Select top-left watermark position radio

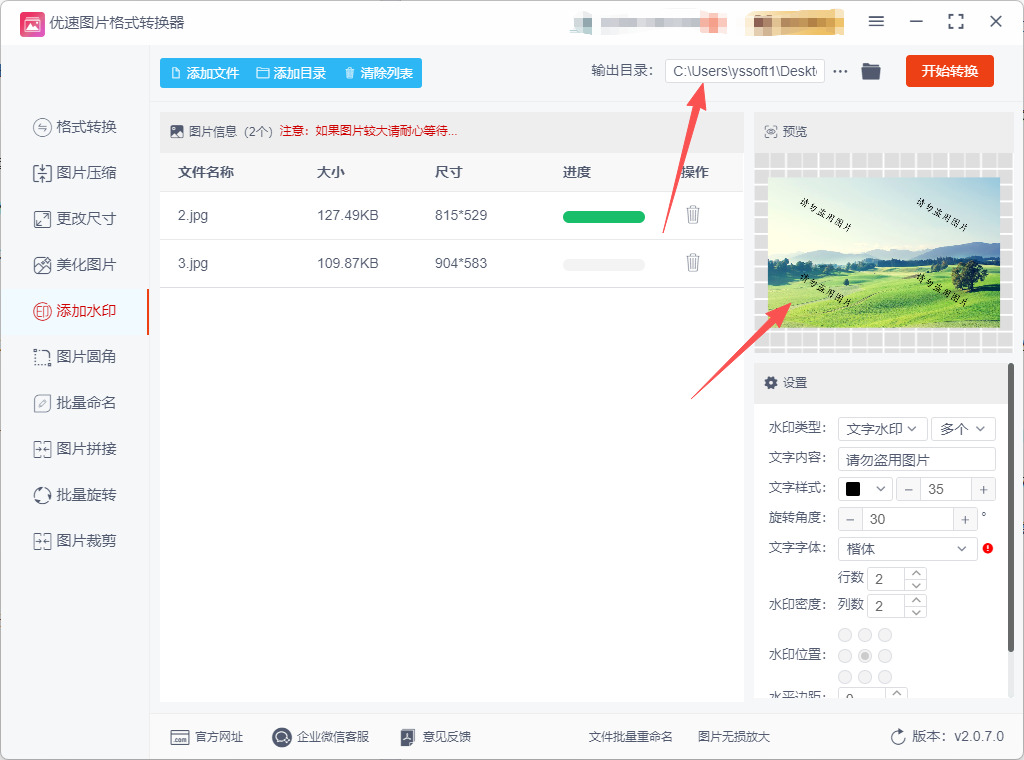tap(845, 635)
